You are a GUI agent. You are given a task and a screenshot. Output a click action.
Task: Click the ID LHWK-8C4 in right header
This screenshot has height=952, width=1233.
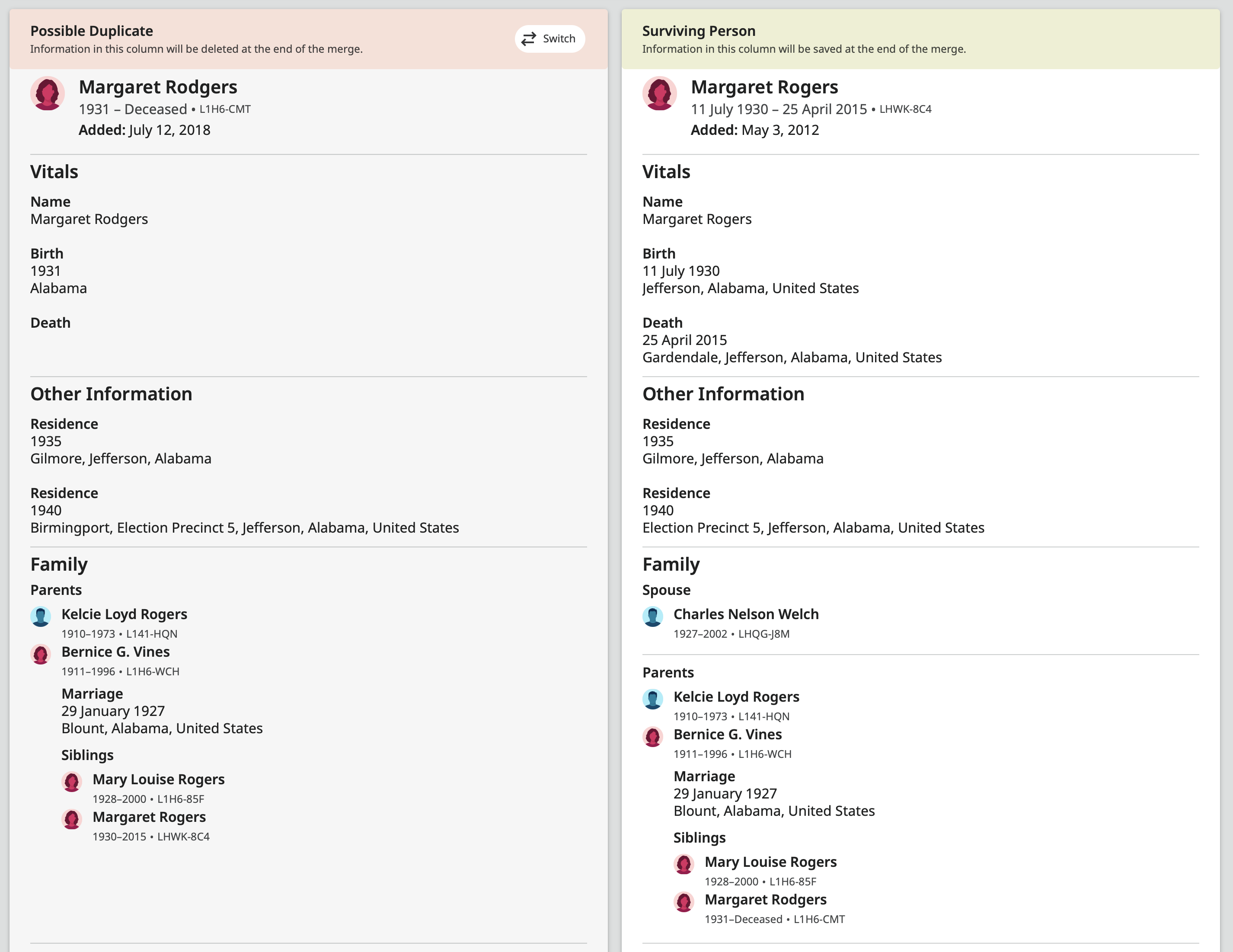click(905, 109)
